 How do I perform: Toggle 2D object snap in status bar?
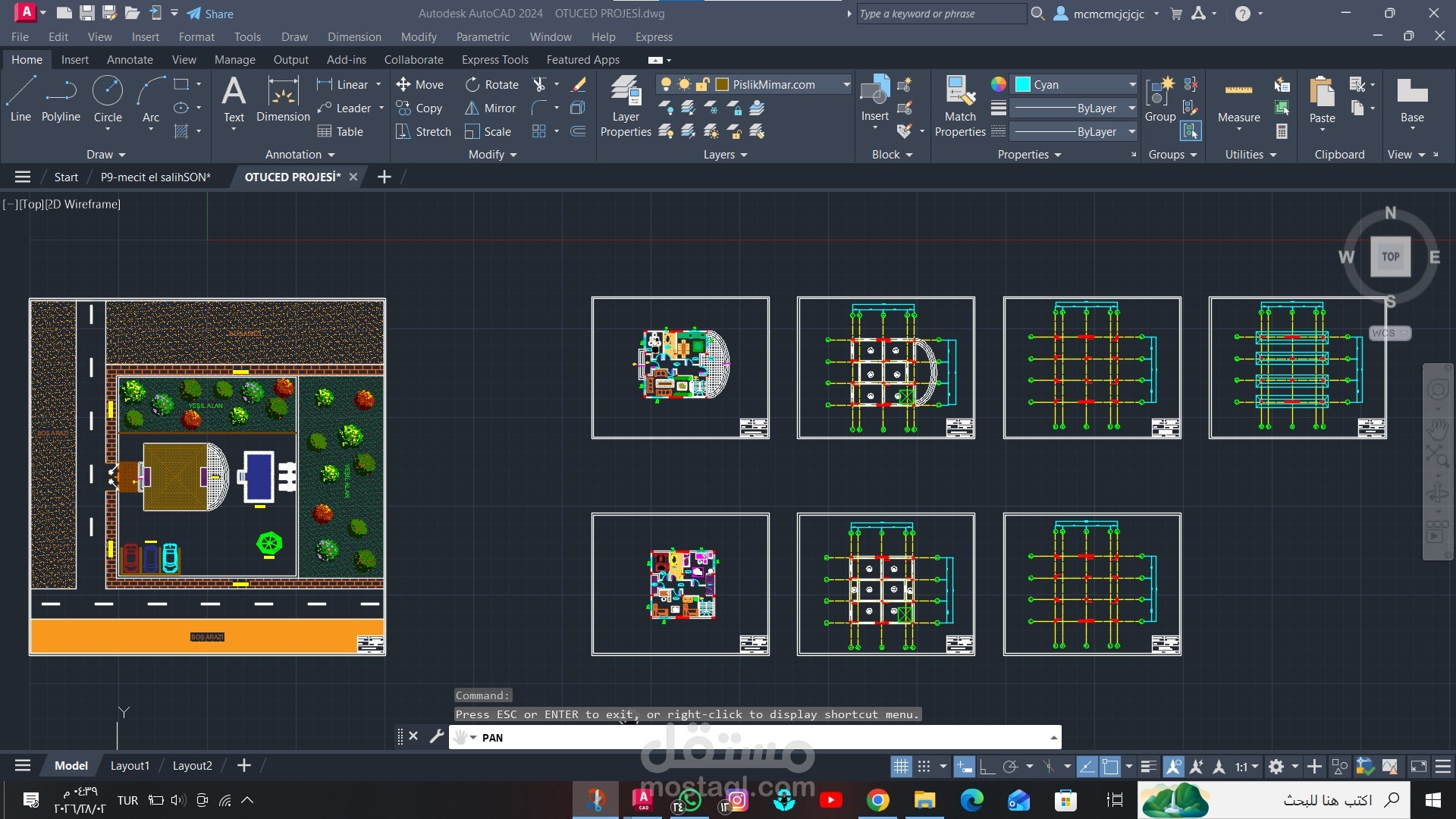coord(1110,767)
